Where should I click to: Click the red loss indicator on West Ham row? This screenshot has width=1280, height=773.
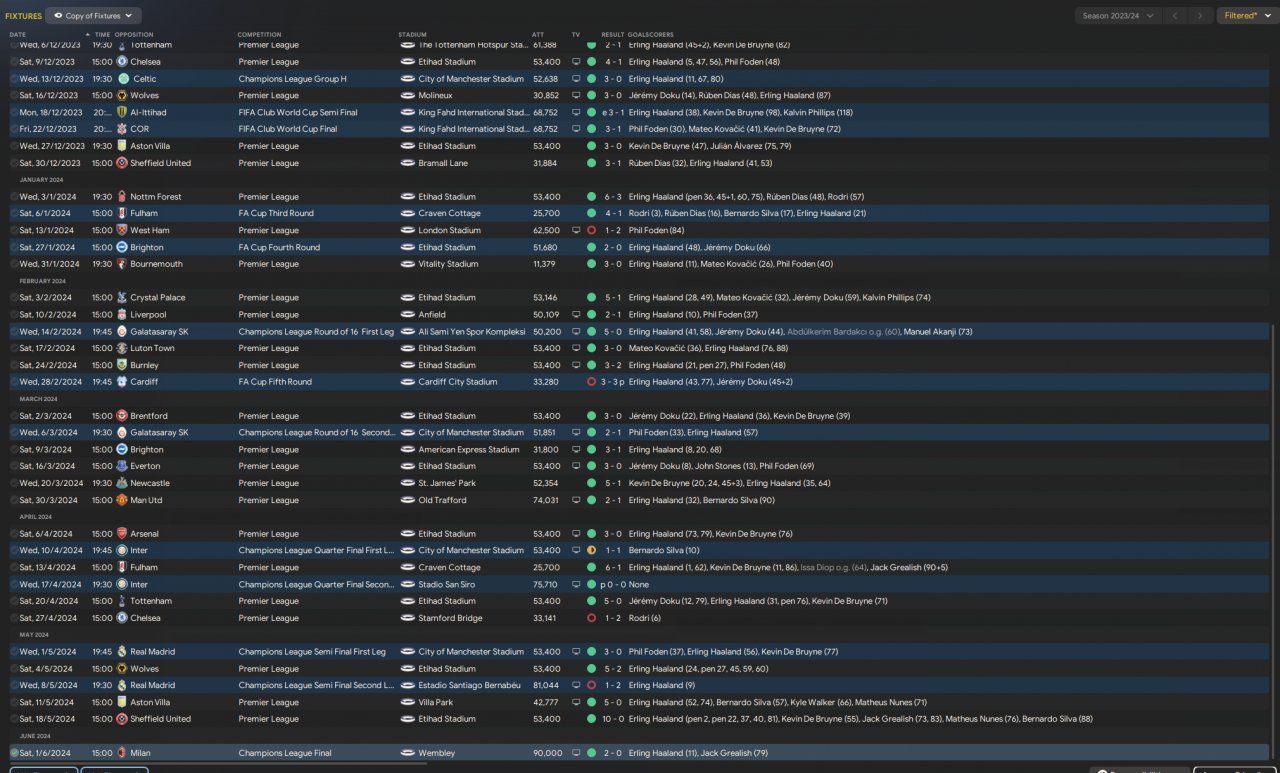coord(591,231)
